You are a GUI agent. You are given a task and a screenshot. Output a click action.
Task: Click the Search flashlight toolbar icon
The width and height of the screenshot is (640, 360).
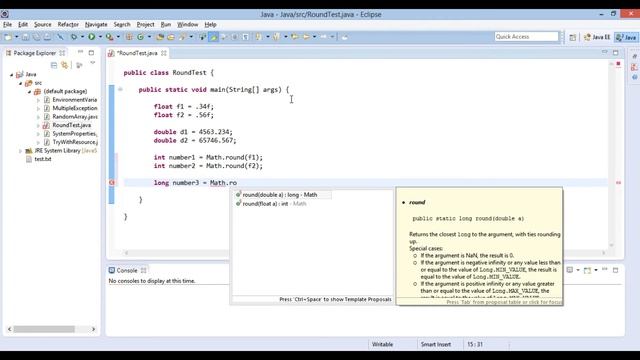coord(182,37)
